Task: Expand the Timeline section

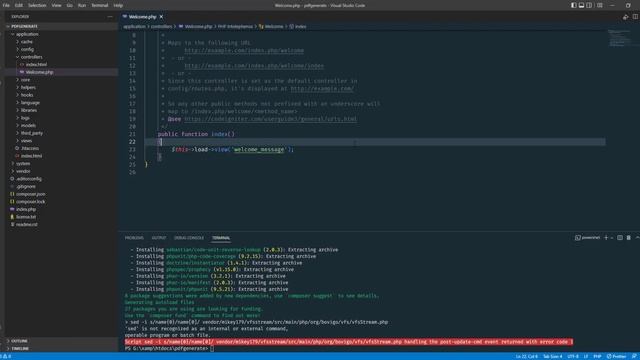Action: [20, 349]
